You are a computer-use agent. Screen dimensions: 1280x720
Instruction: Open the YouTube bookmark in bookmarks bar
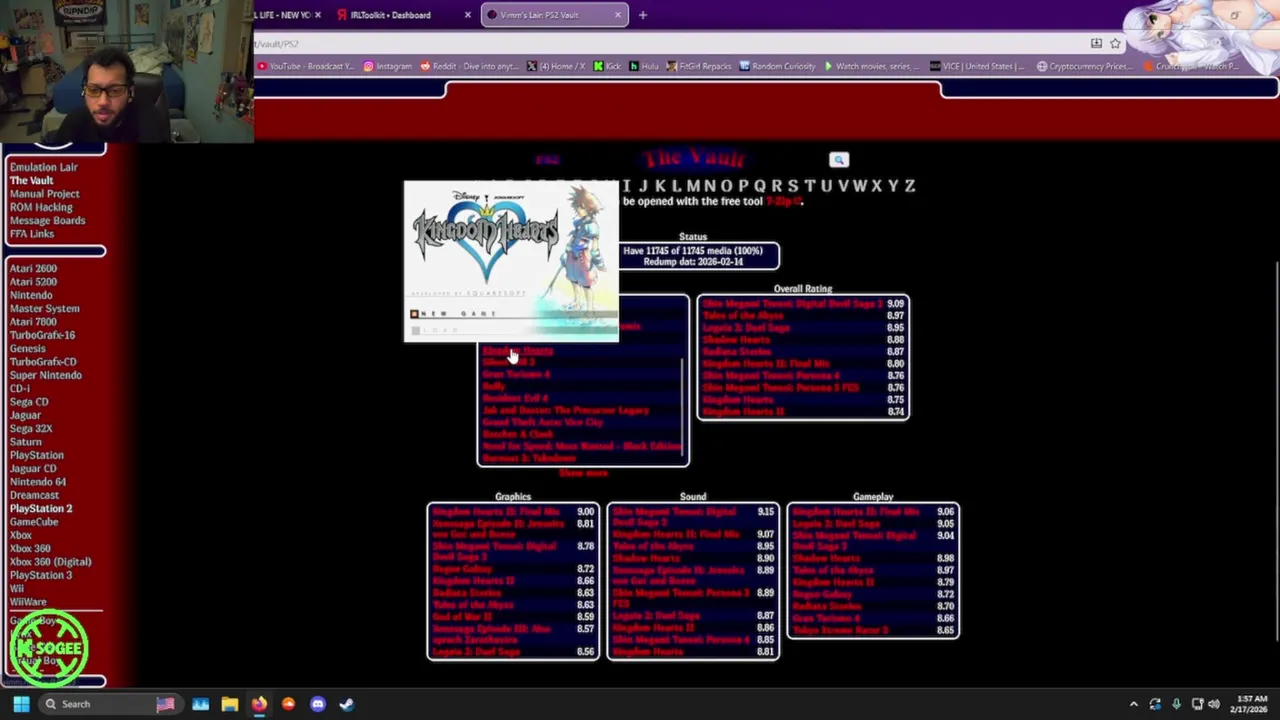tap(304, 66)
